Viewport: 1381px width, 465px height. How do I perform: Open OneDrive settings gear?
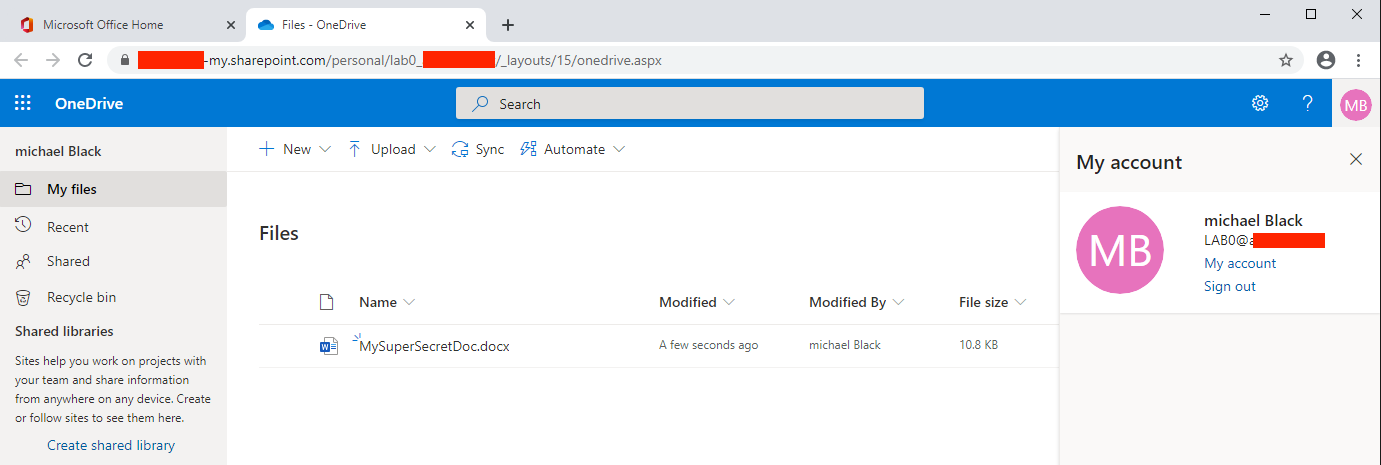[1260, 103]
